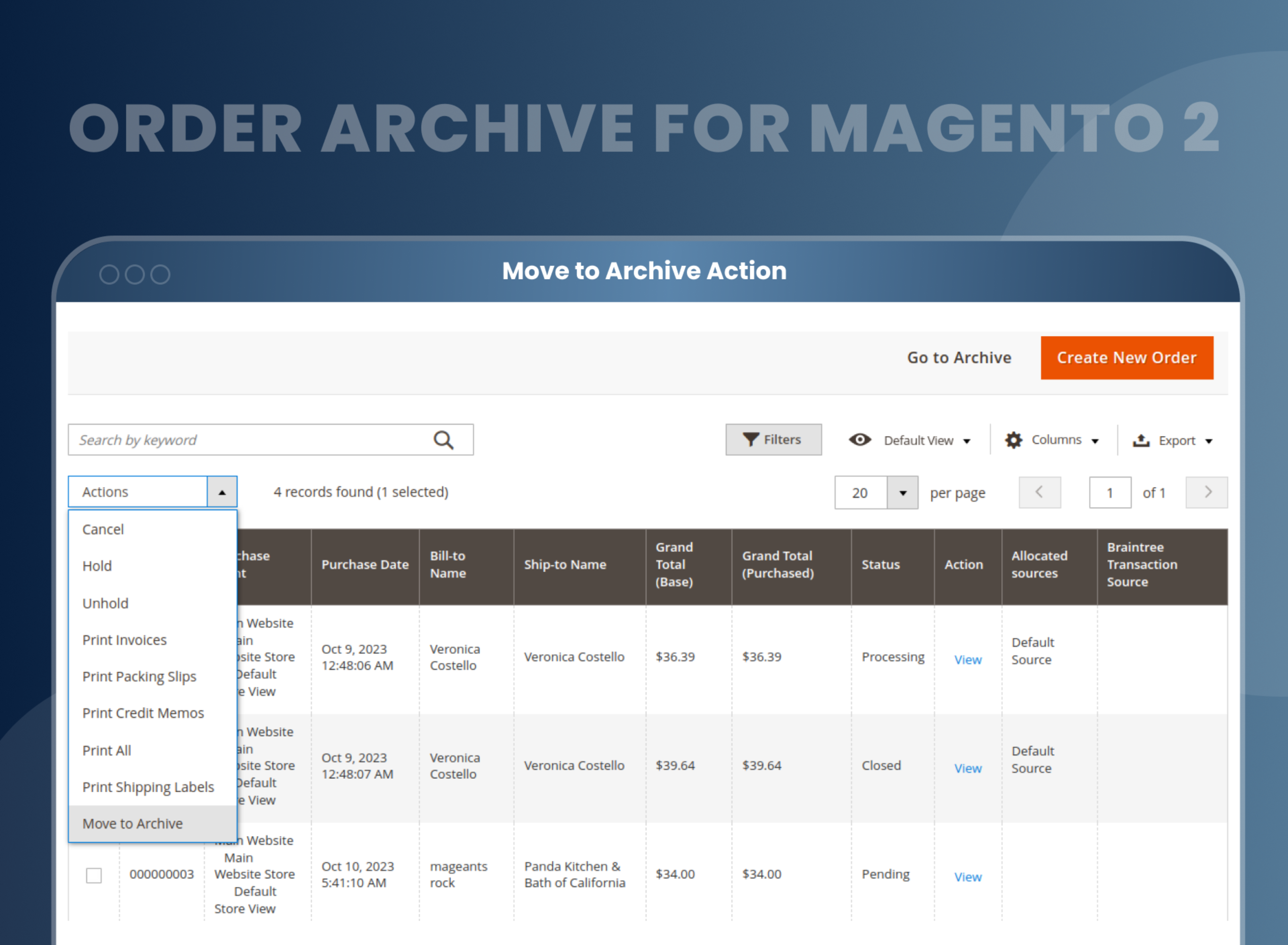Open View link for the Pending order
Image resolution: width=1288 pixels, height=945 pixels.
pyautogui.click(x=967, y=877)
